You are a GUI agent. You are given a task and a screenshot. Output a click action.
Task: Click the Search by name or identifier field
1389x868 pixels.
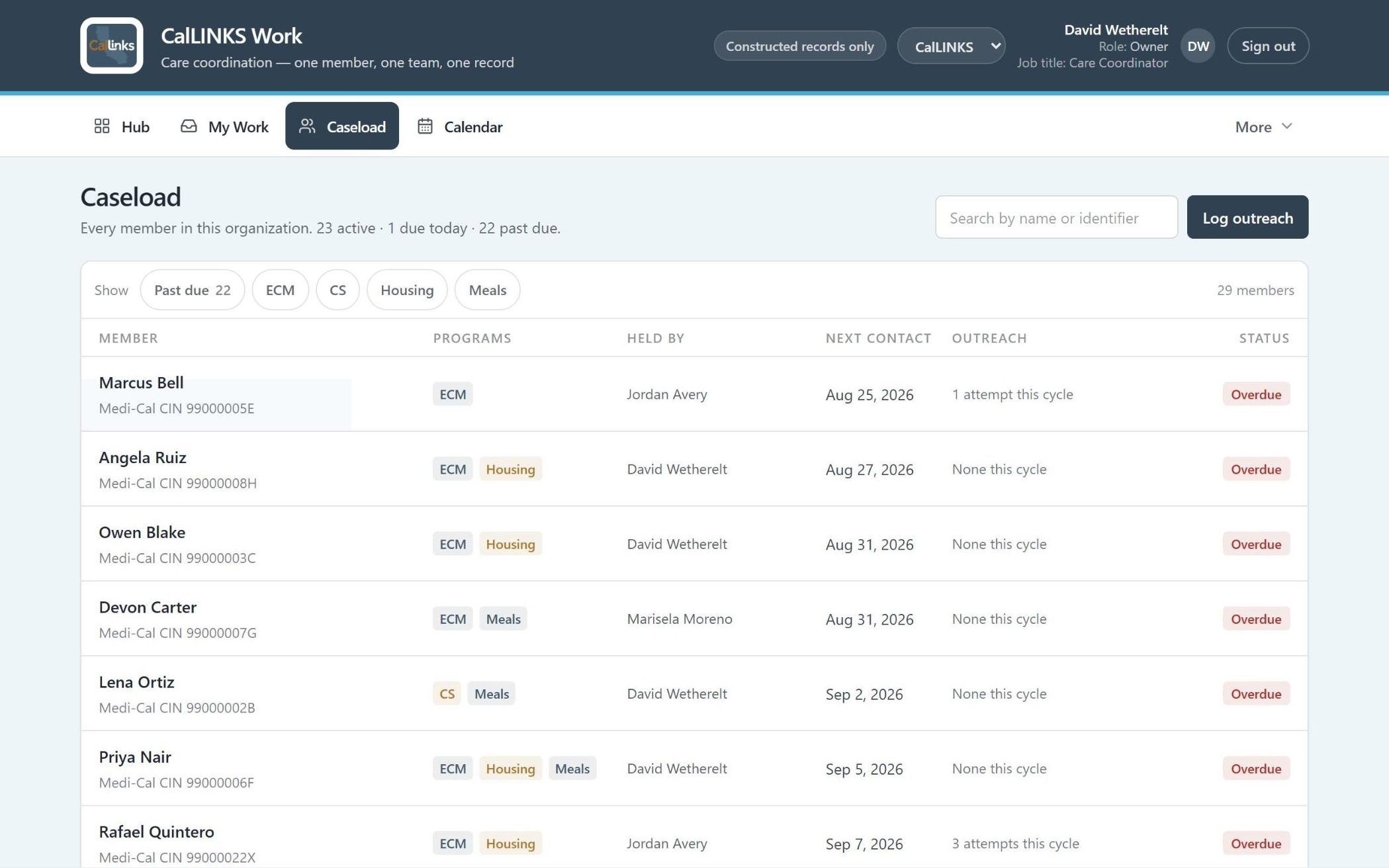tap(1056, 218)
